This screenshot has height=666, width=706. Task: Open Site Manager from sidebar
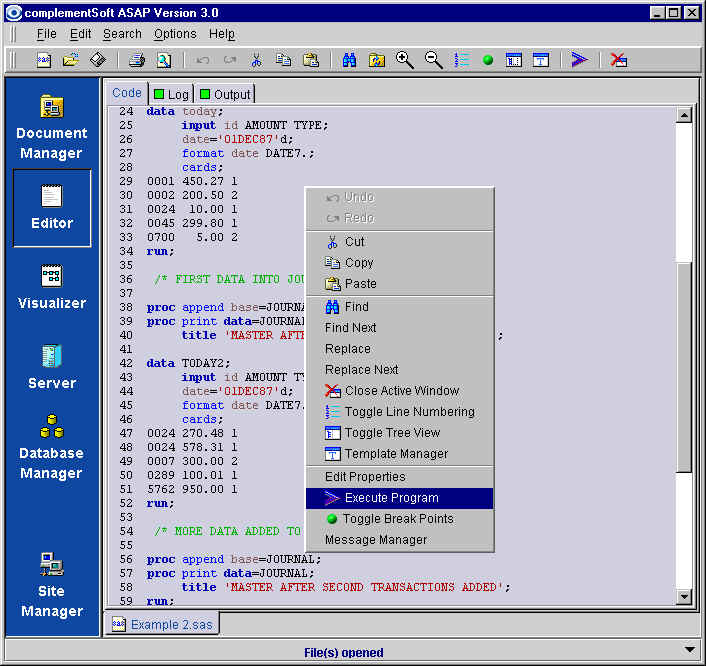click(52, 585)
